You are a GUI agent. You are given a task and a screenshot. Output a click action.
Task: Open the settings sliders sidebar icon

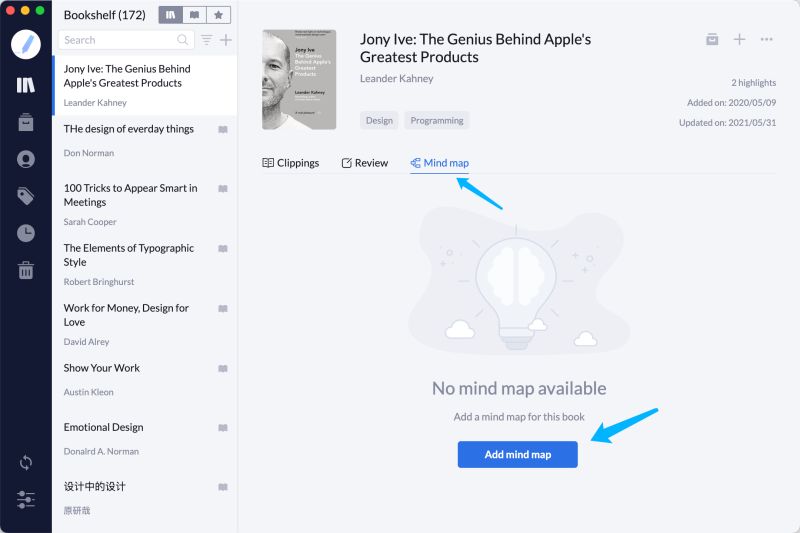[x=26, y=499]
